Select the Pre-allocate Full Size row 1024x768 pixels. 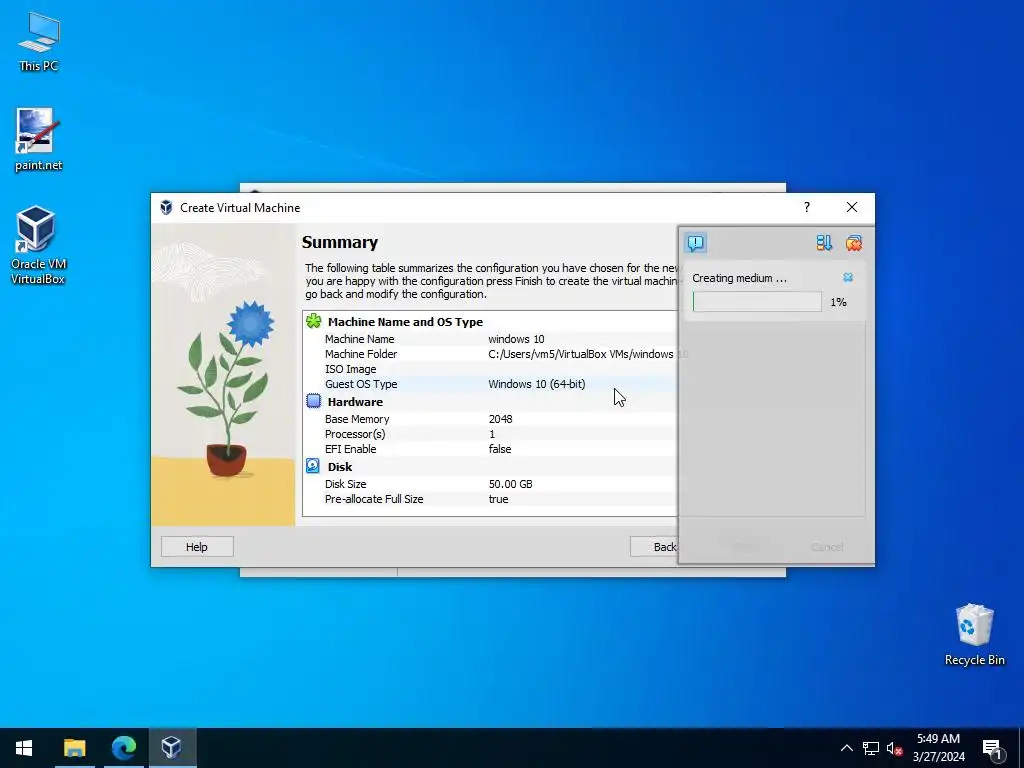coord(490,499)
